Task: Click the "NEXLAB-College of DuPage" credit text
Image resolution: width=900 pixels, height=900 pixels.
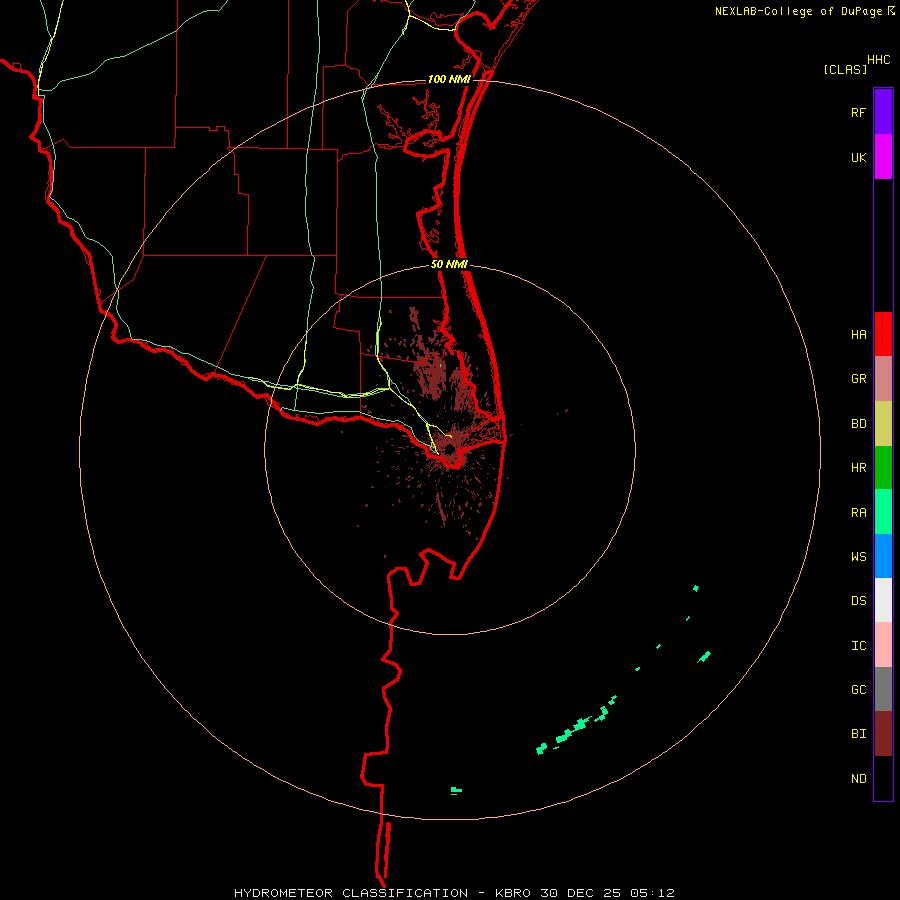Action: (x=798, y=11)
